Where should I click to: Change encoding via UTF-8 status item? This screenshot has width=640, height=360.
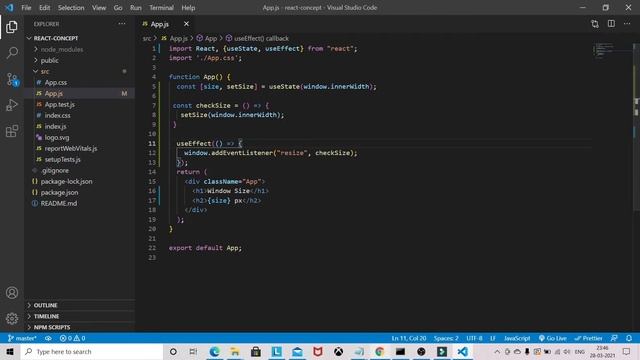(474, 338)
